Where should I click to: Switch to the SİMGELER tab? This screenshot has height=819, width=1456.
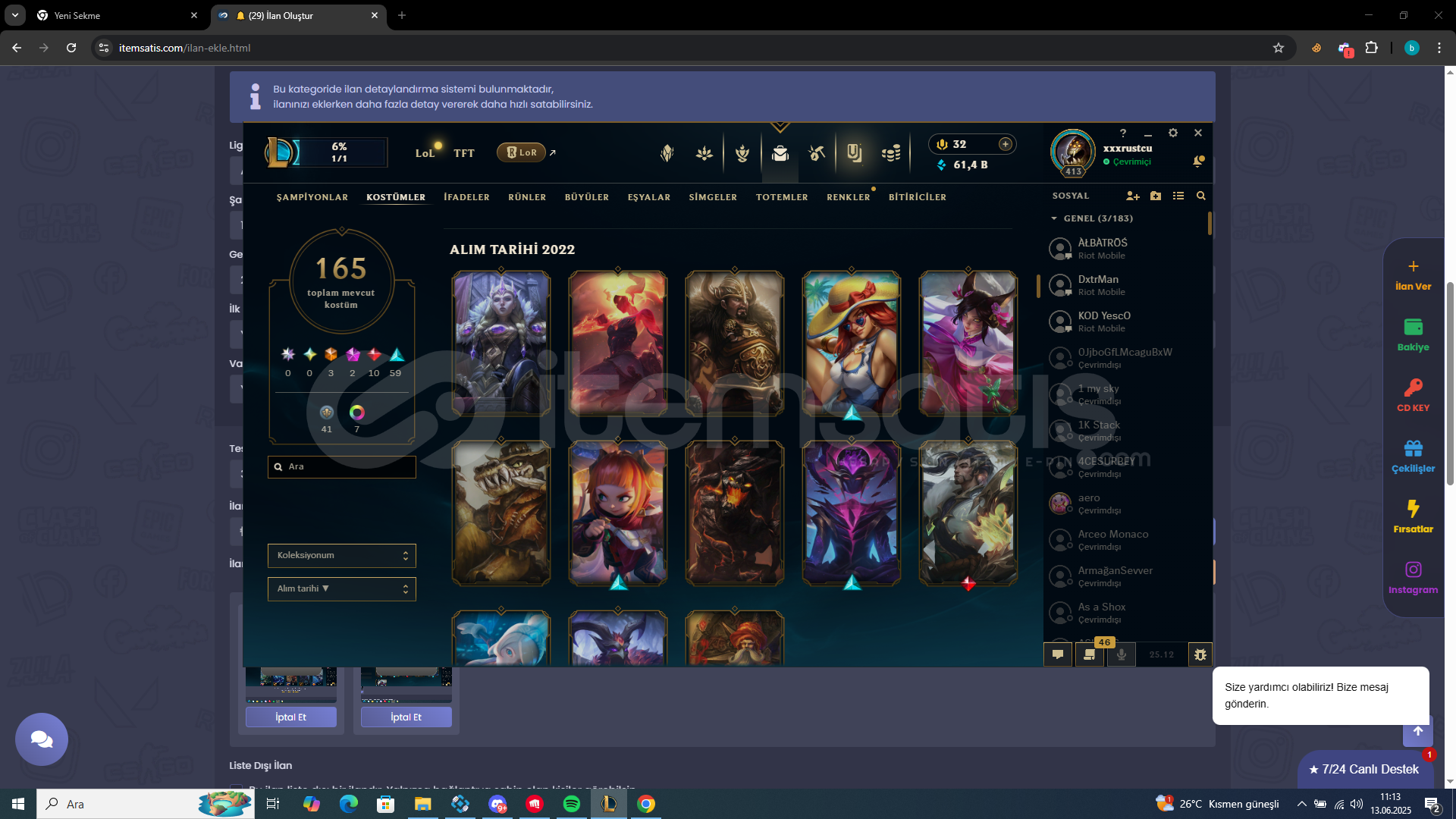click(x=713, y=197)
